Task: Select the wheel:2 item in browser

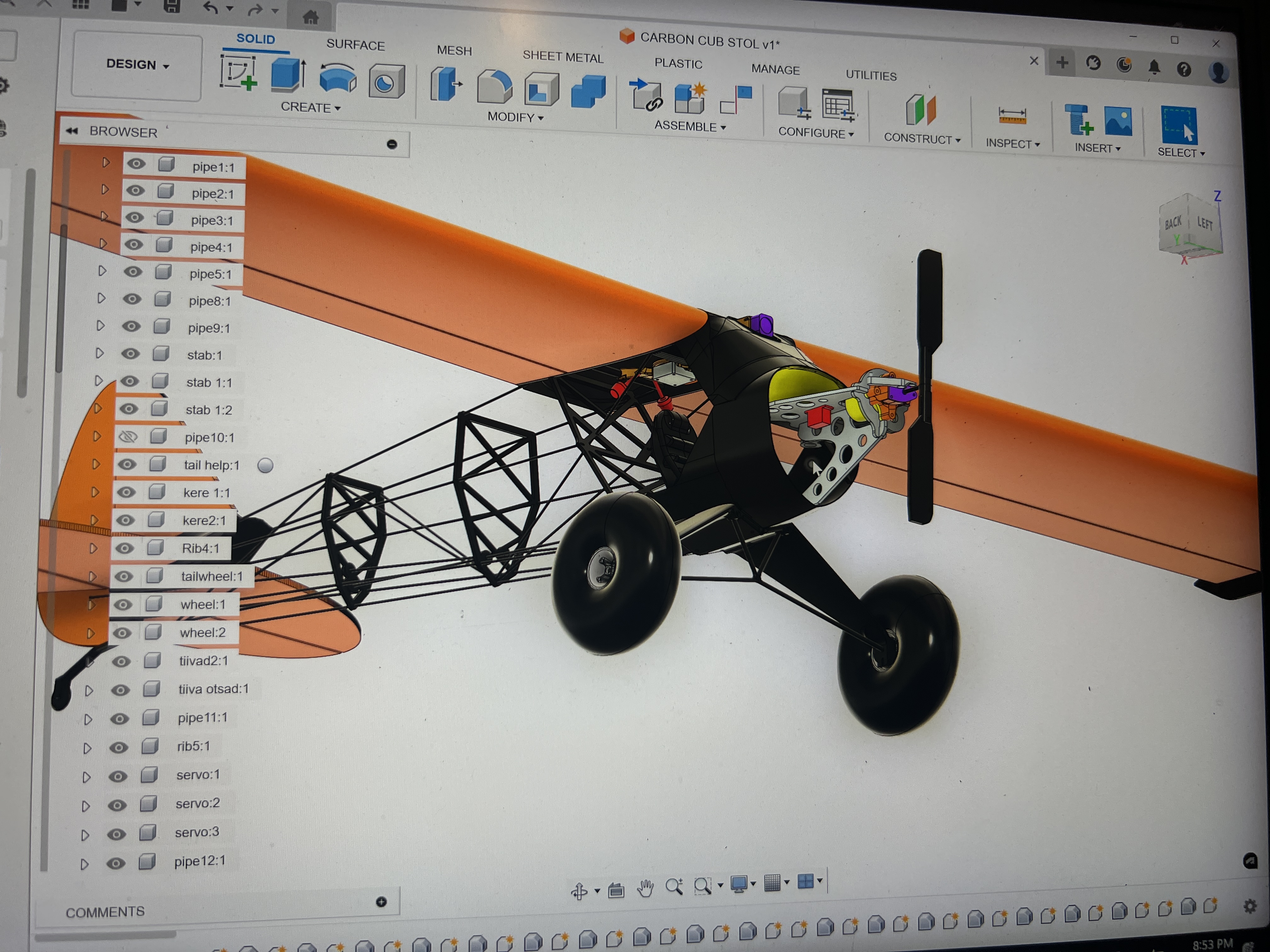Action: tap(202, 632)
